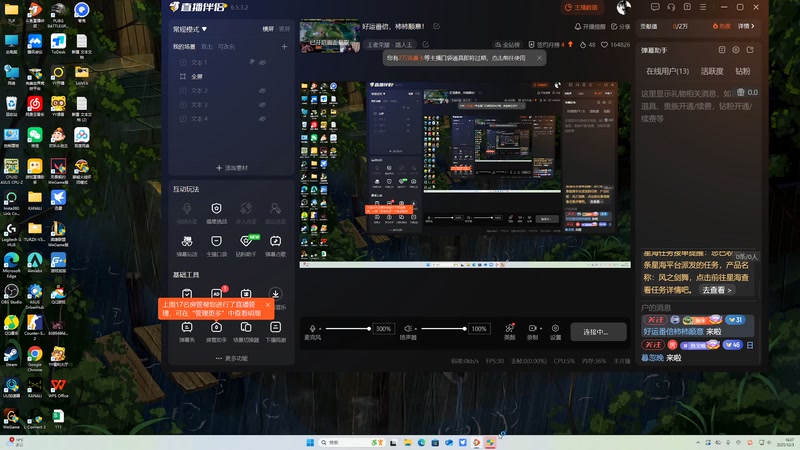The image size is (800, 450).
Task: Switch to 横屏 landscape layout
Action: 268,29
